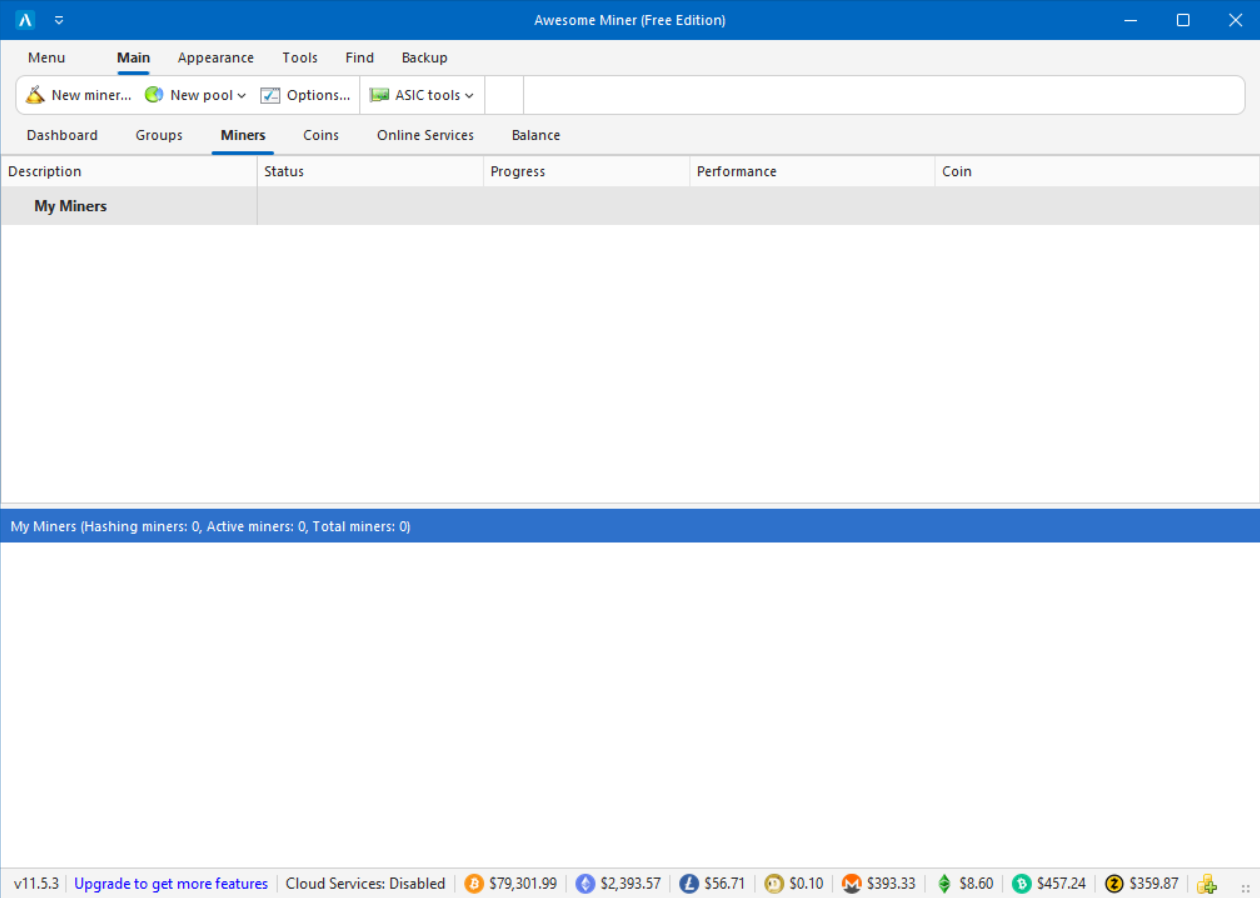Click Cloud Services: Disabled status
Image resolution: width=1260 pixels, height=898 pixels.
365,884
